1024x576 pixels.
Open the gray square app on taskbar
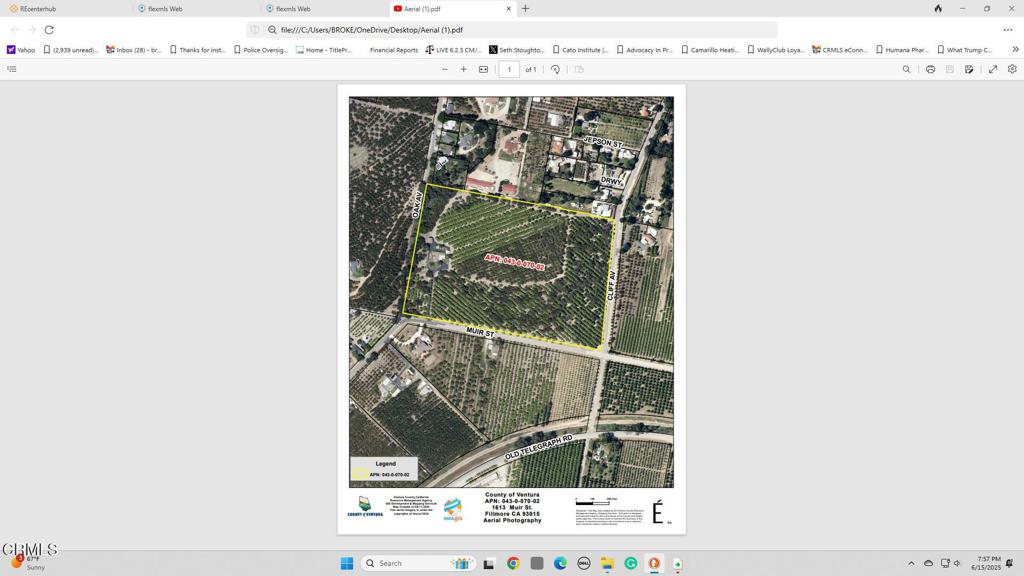coord(537,563)
